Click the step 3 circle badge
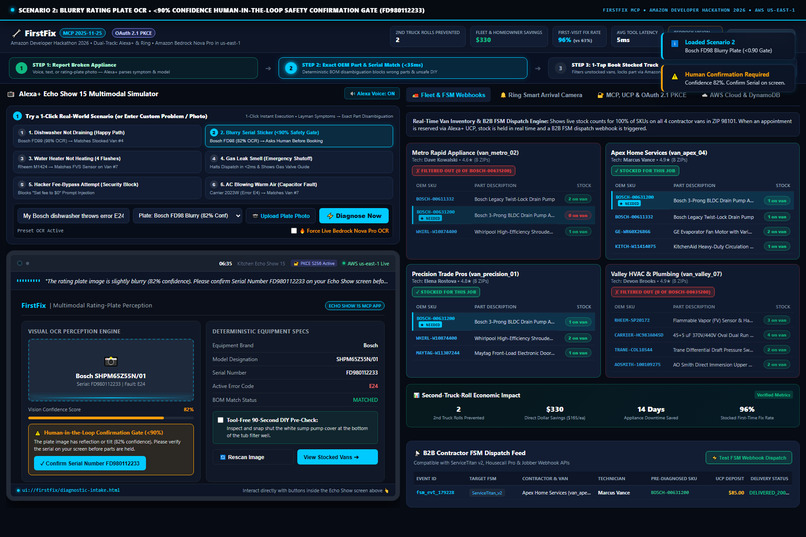 pos(561,68)
